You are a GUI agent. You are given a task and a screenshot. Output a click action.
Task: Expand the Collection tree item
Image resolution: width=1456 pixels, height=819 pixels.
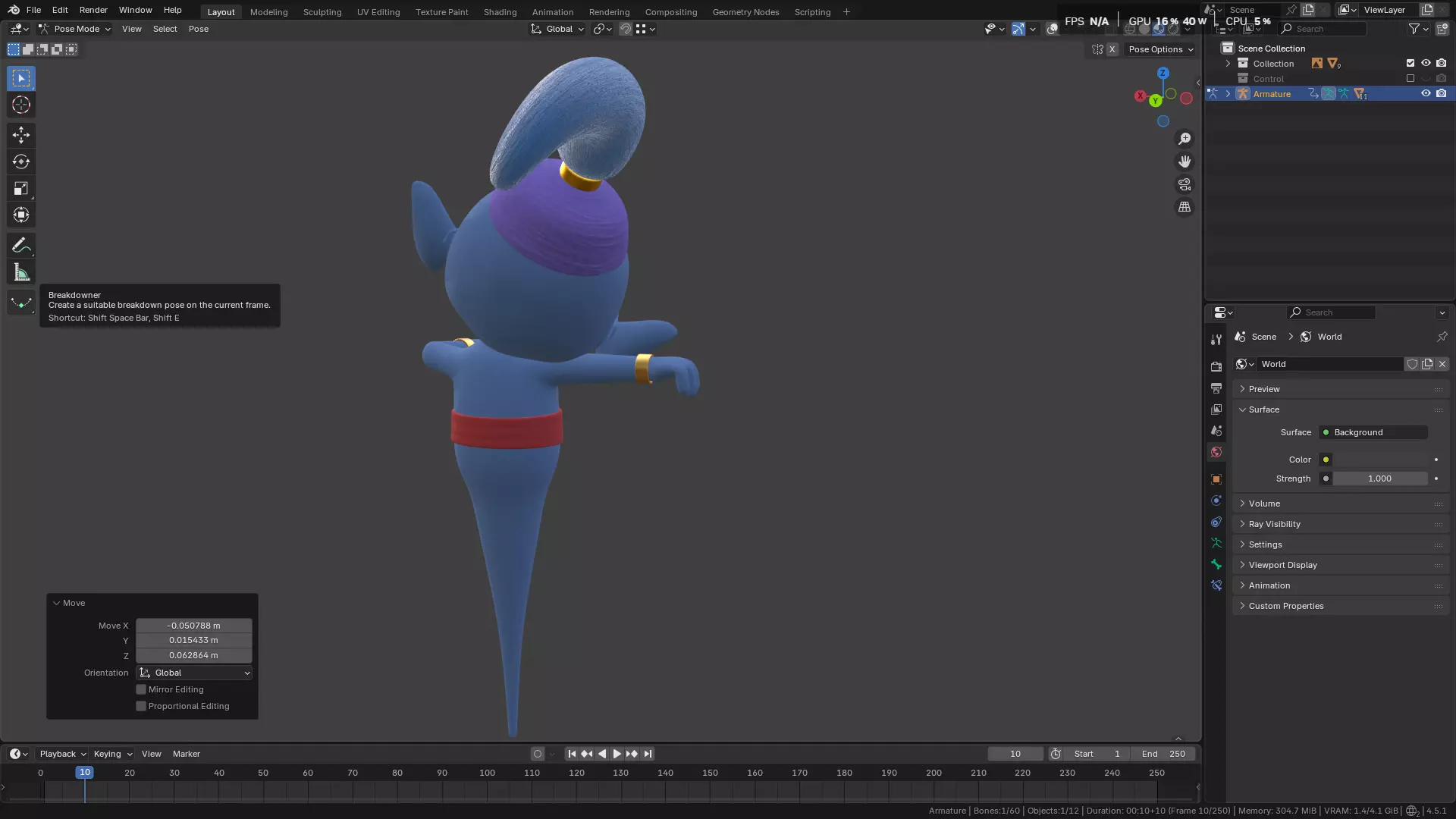1228,64
